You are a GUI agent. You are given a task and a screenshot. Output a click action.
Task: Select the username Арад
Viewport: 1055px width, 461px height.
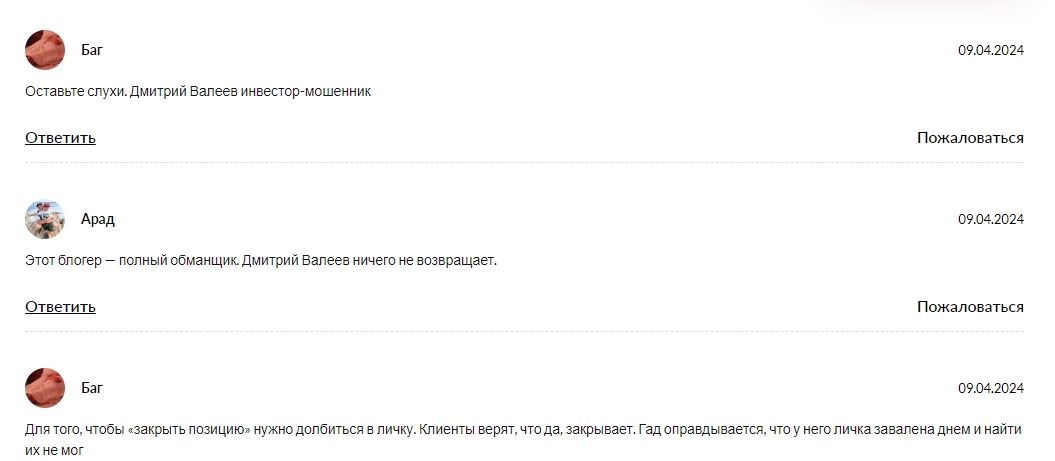click(x=98, y=219)
